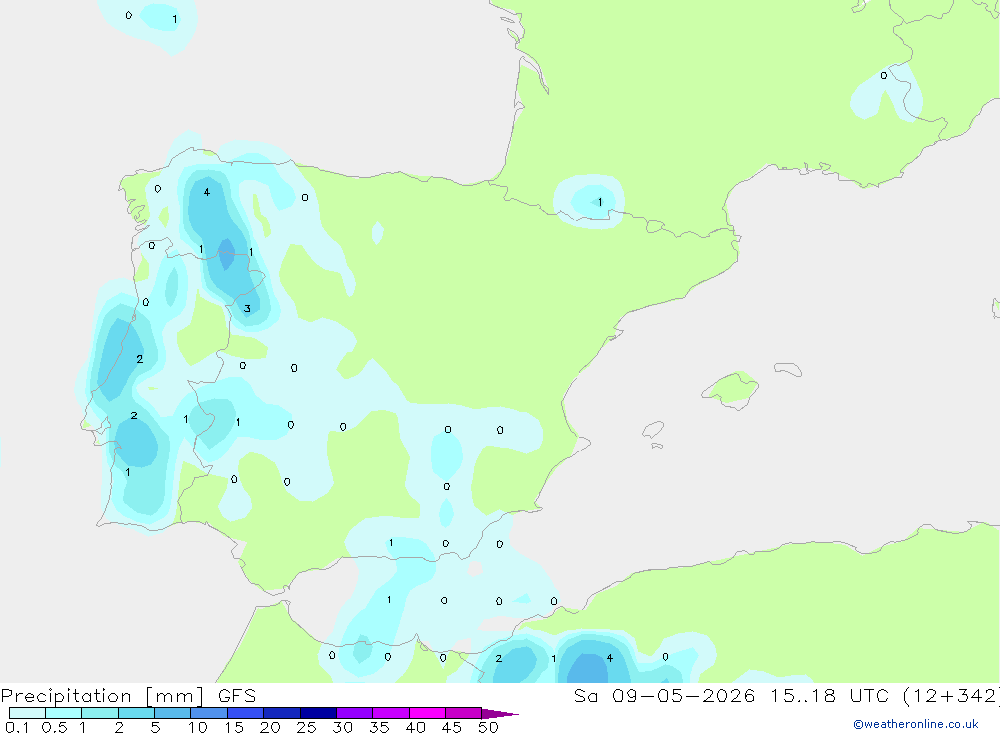The width and height of the screenshot is (1000, 733).
Task: Select the 2–5 mm legend color swatch
Action: pos(136,713)
